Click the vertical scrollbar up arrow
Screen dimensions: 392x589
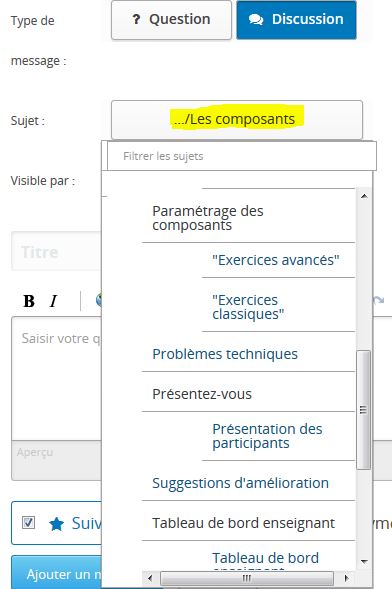(363, 196)
